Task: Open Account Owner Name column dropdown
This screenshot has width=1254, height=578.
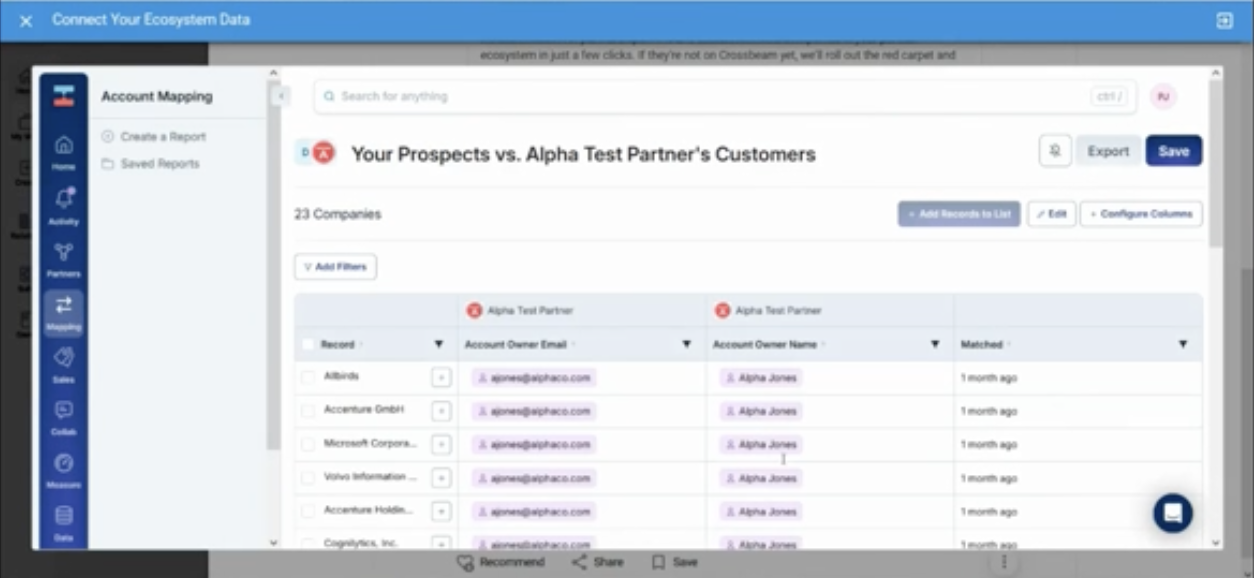Action: [935, 344]
